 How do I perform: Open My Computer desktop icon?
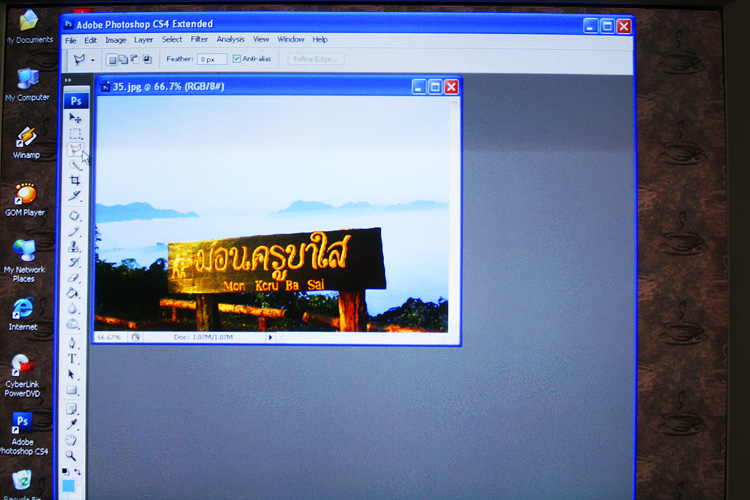[28, 85]
